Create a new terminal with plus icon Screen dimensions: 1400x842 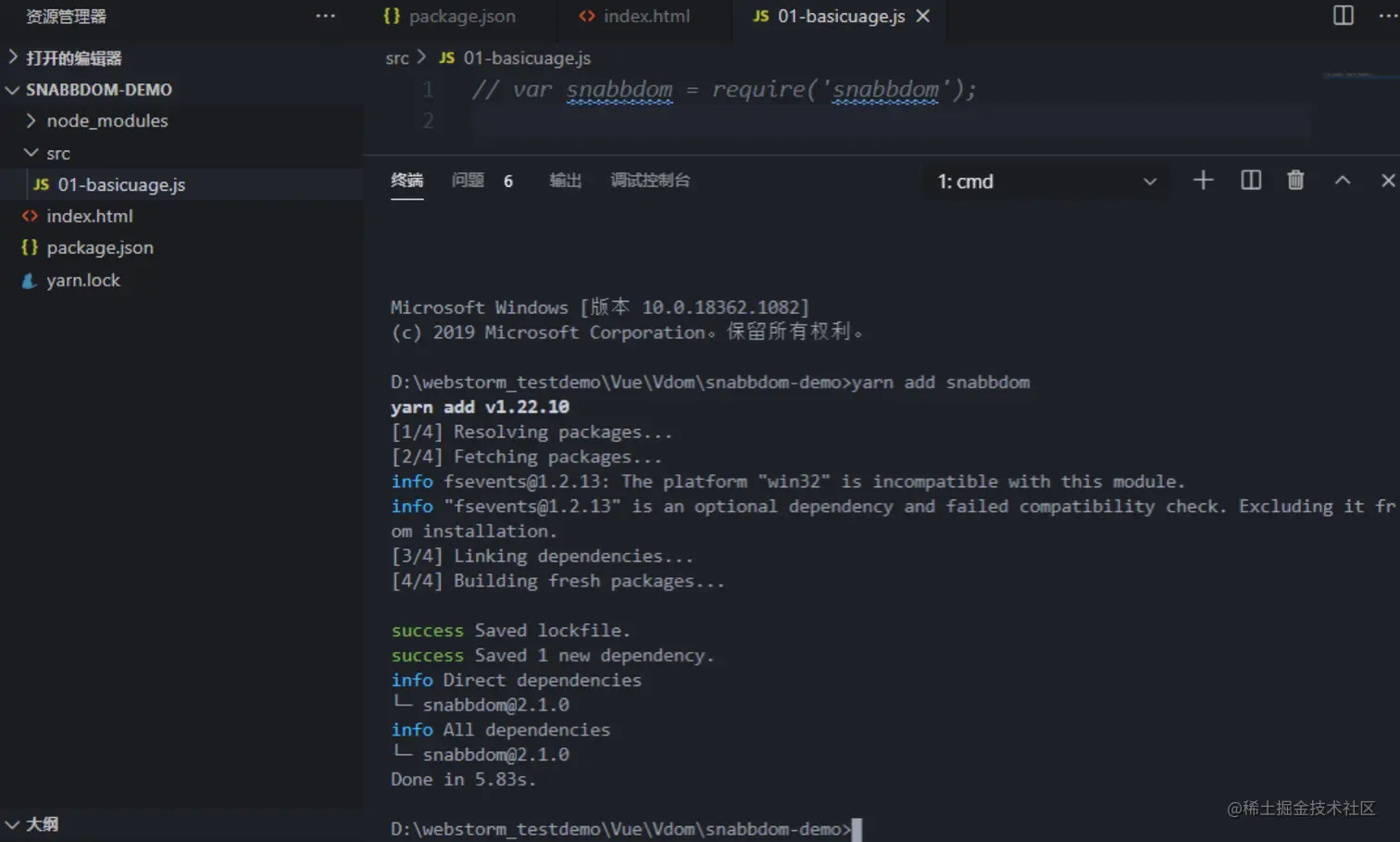[1203, 180]
